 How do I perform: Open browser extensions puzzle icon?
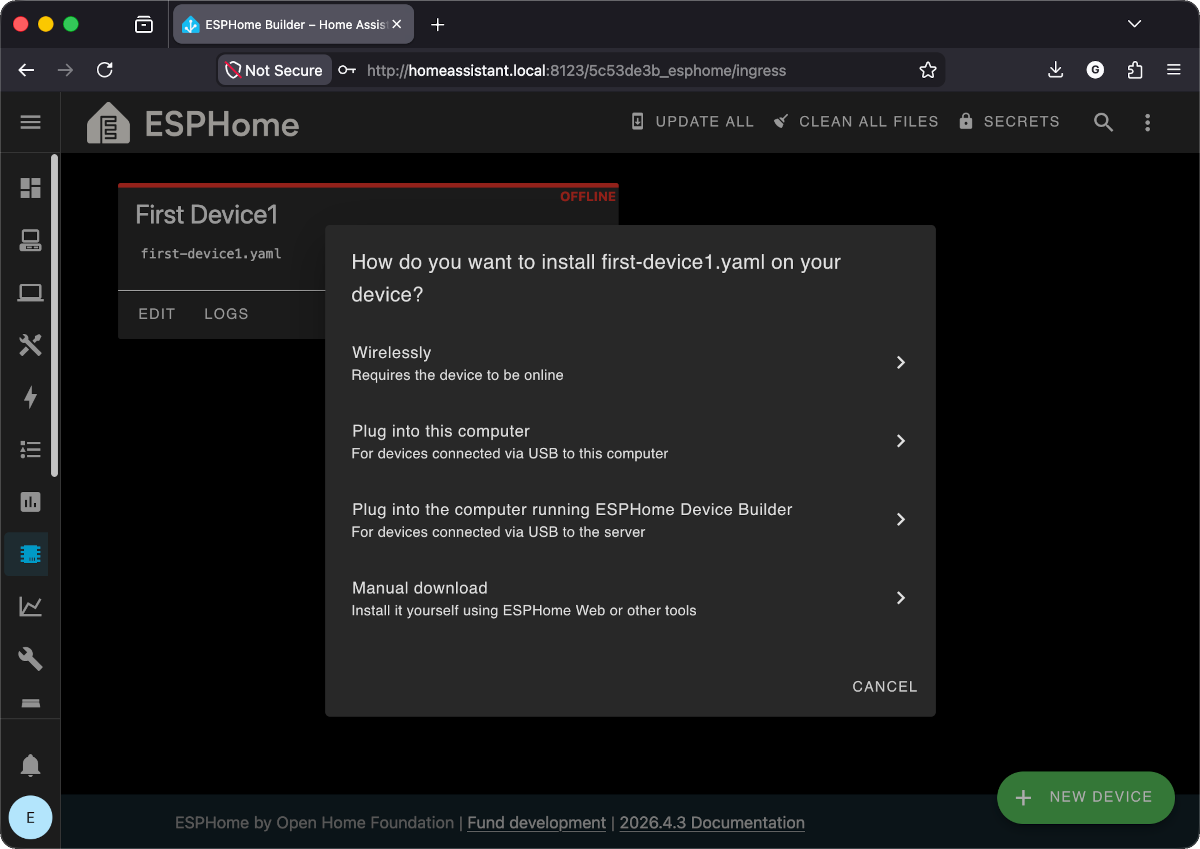coord(1134,70)
